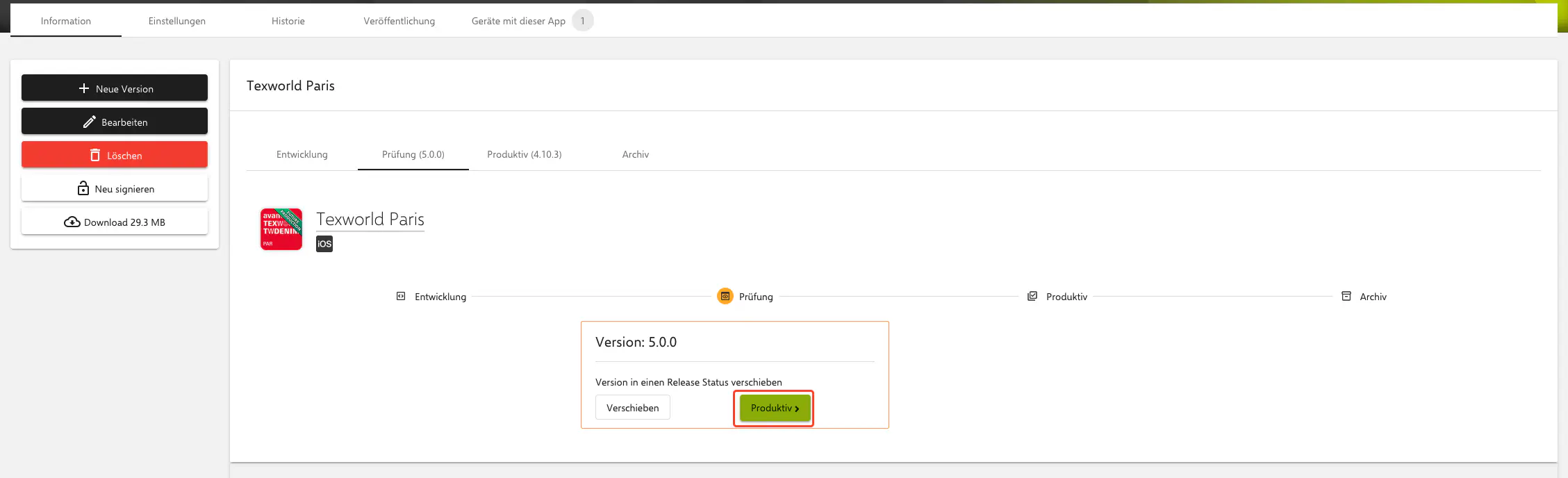Click the green Produktiv button
1568x478 pixels.
[775, 408]
